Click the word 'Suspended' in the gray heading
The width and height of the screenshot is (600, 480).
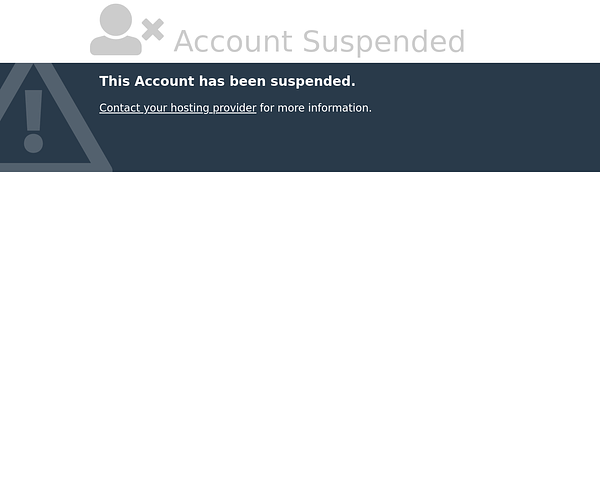coord(384,41)
